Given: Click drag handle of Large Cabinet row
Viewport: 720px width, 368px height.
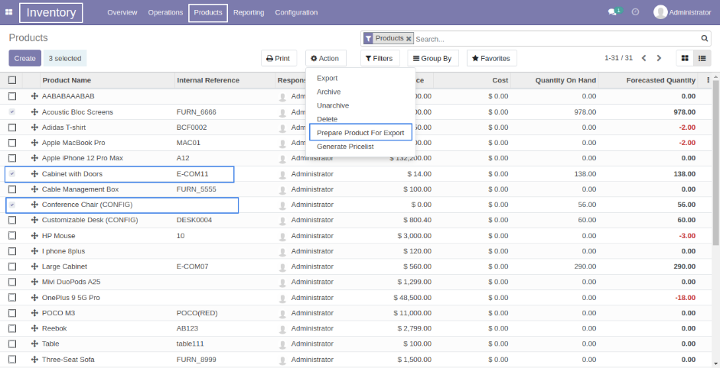Looking at the screenshot, I should point(34,266).
